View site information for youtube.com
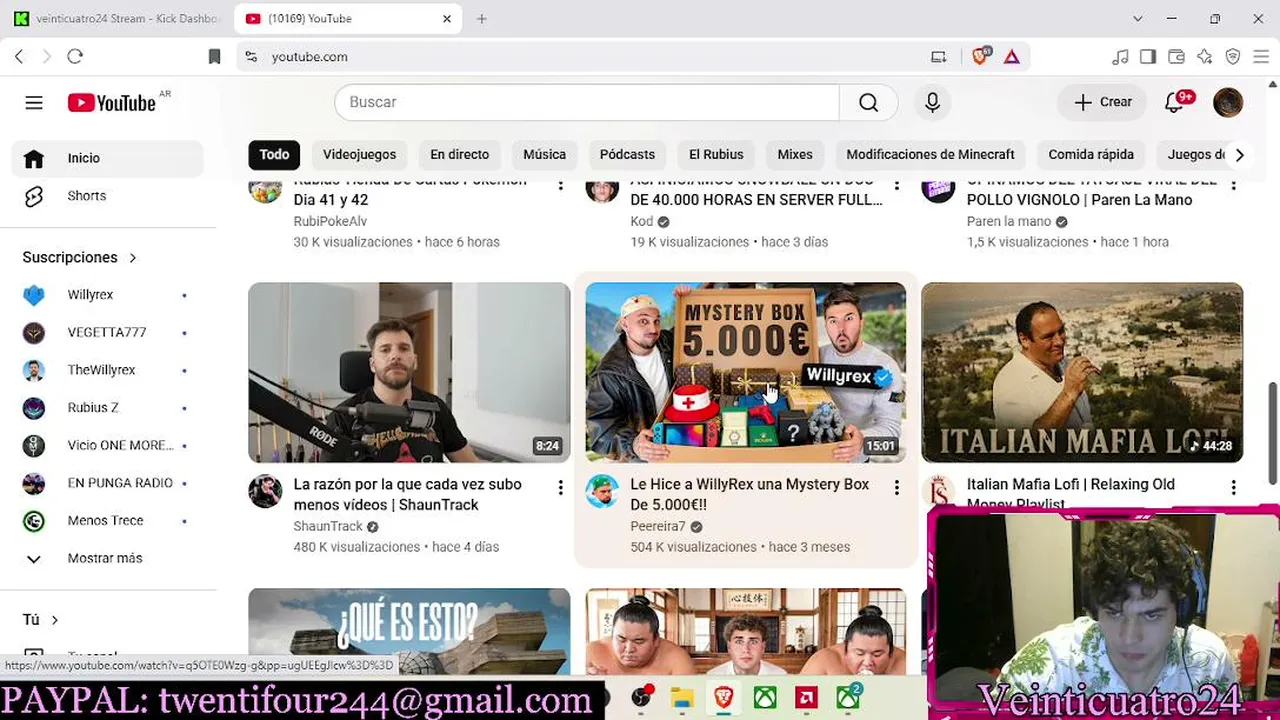 (251, 57)
